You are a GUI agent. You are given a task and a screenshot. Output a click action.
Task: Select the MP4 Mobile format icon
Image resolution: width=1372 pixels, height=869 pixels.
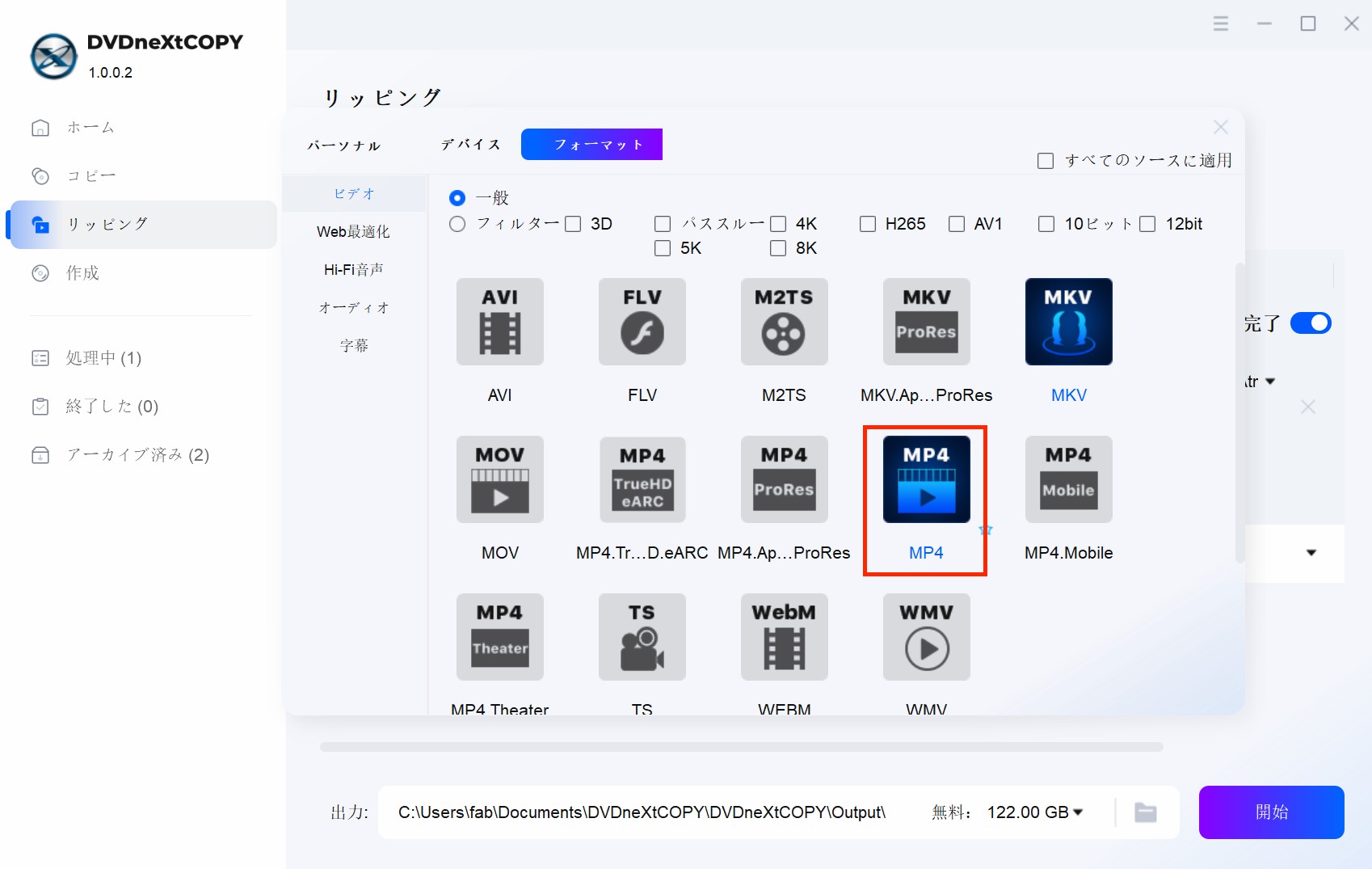point(1068,479)
